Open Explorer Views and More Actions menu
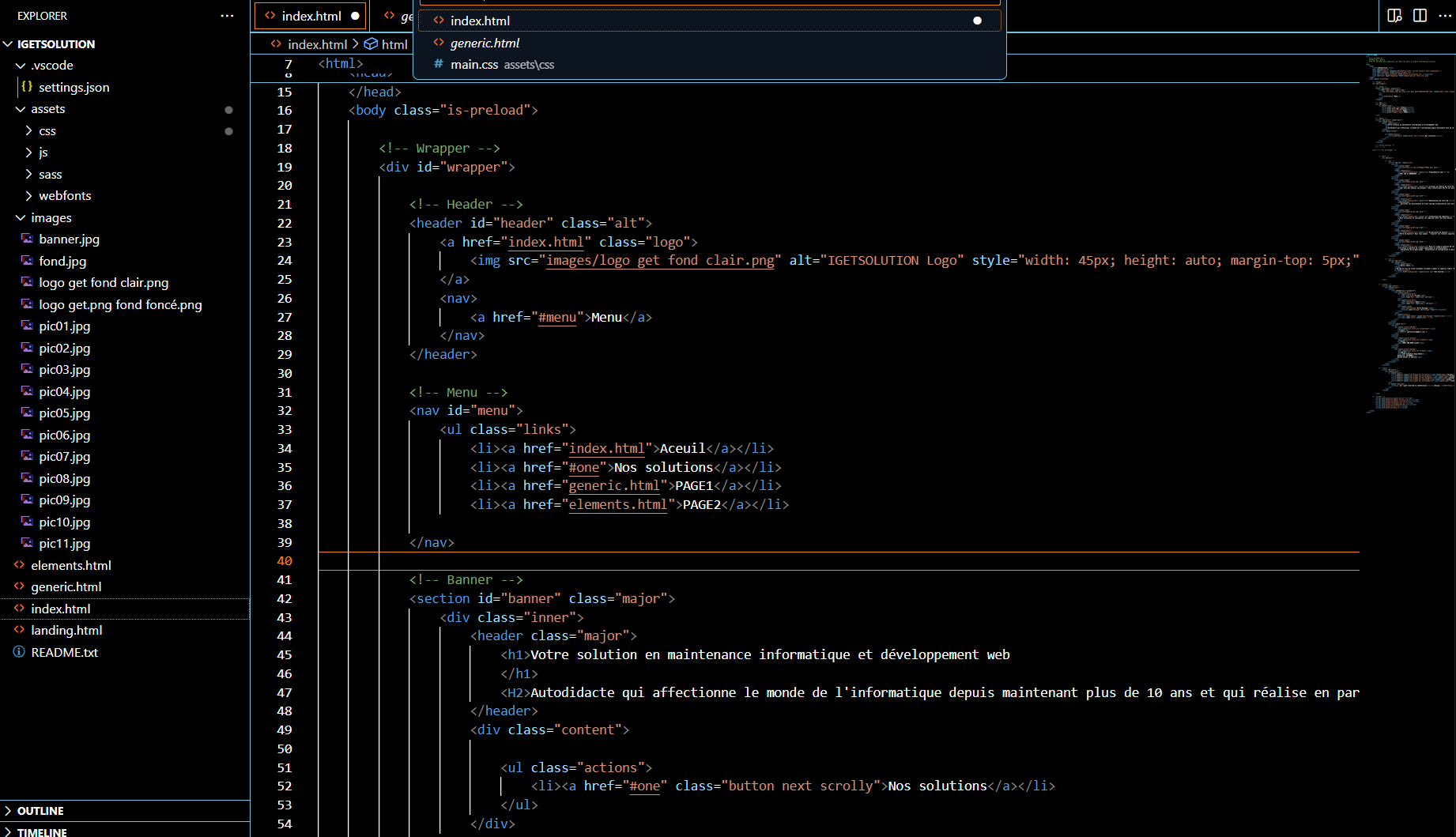This screenshot has height=837, width=1456. (228, 16)
